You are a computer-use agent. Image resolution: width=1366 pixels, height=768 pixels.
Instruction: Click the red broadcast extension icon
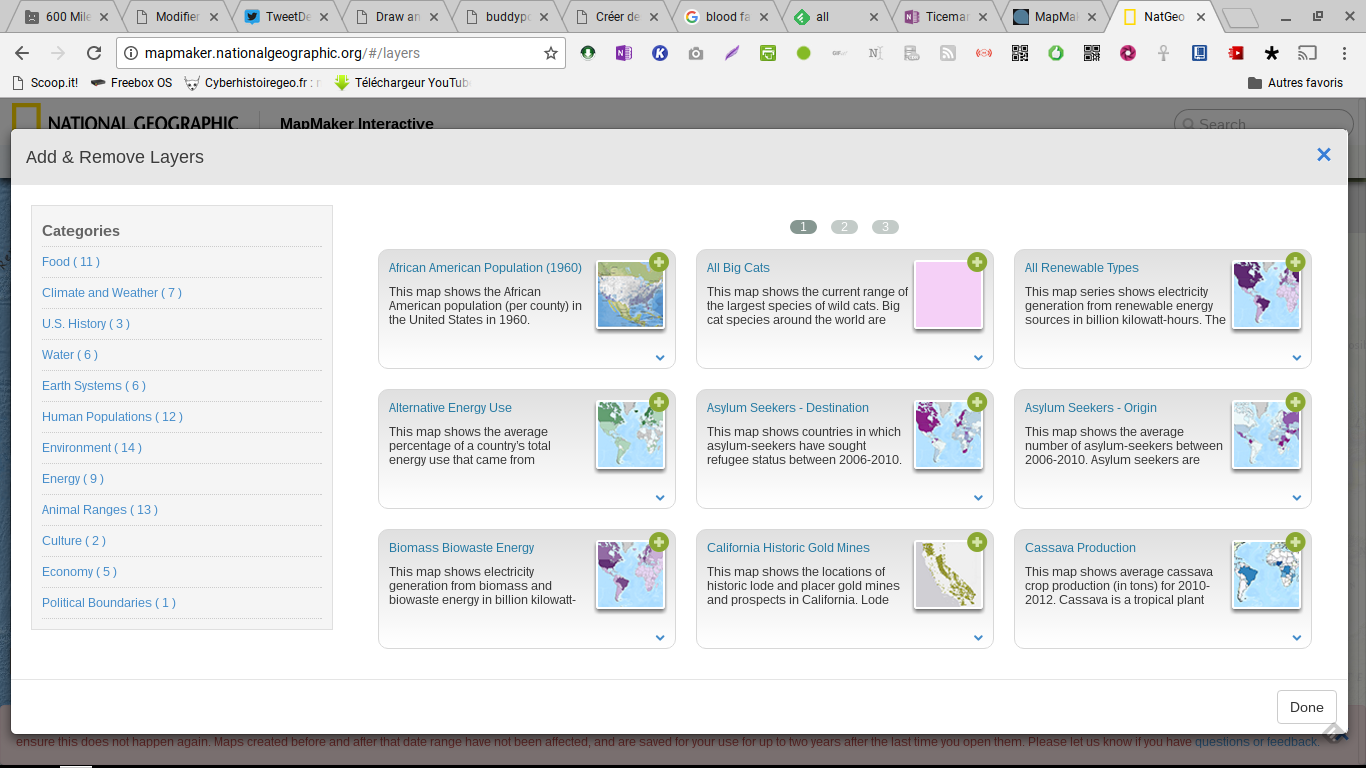tap(983, 53)
